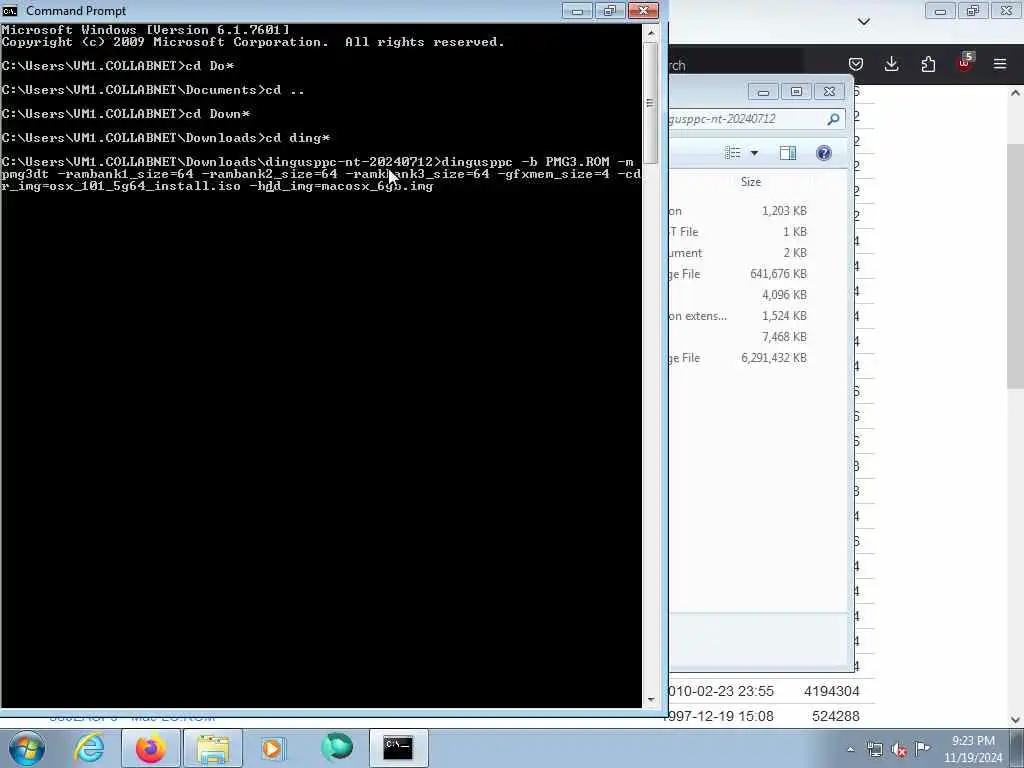The width and height of the screenshot is (1024, 768).
Task: Click the taskbar clock showing 9:23 PM
Action: (973, 749)
